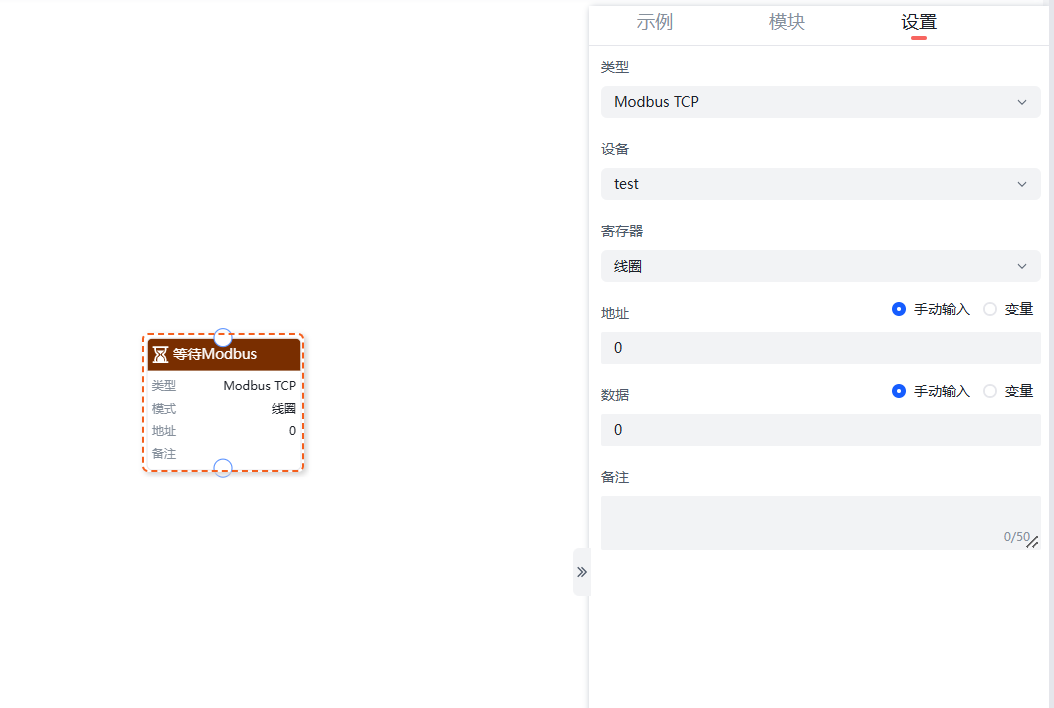Image resolution: width=1054 pixels, height=708 pixels.
Task: Open the 设备 dropdown showing test
Action: tap(820, 184)
